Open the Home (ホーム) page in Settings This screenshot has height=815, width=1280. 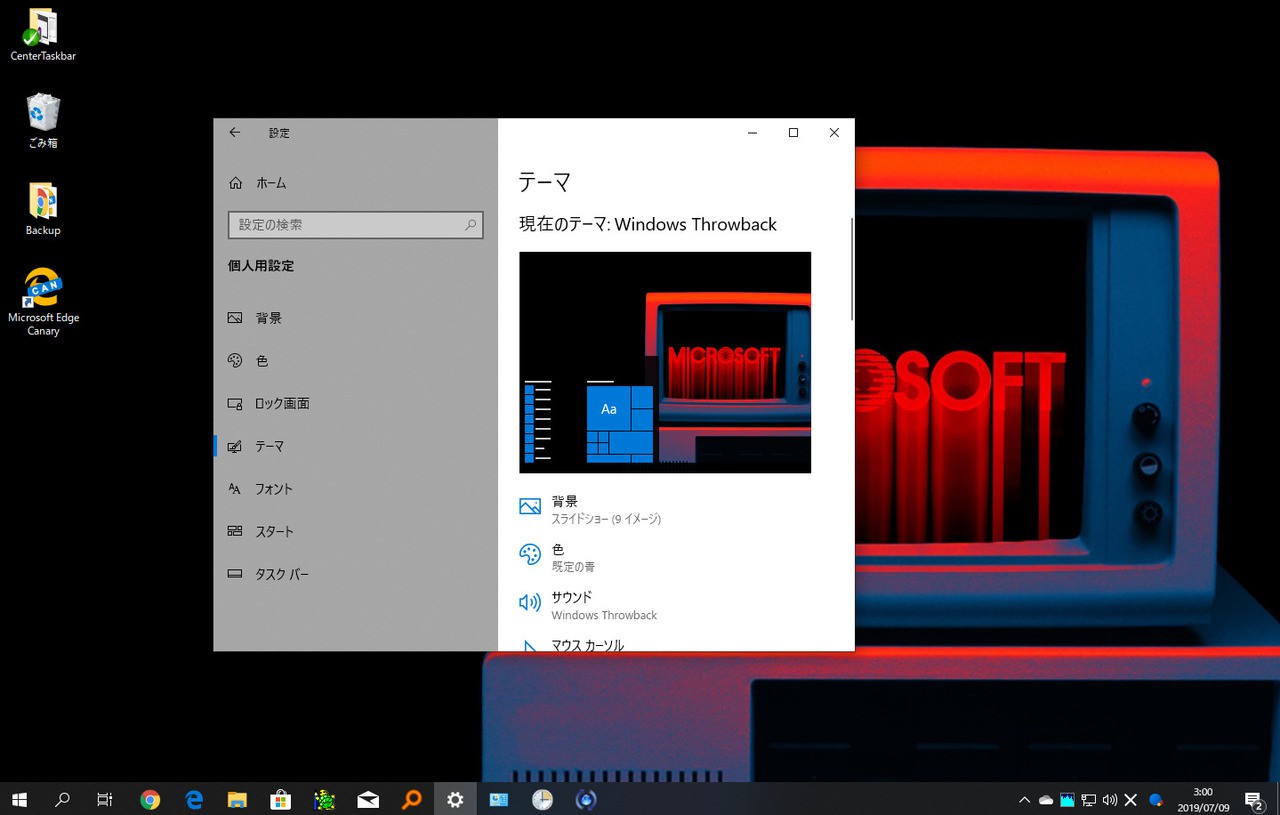point(257,183)
